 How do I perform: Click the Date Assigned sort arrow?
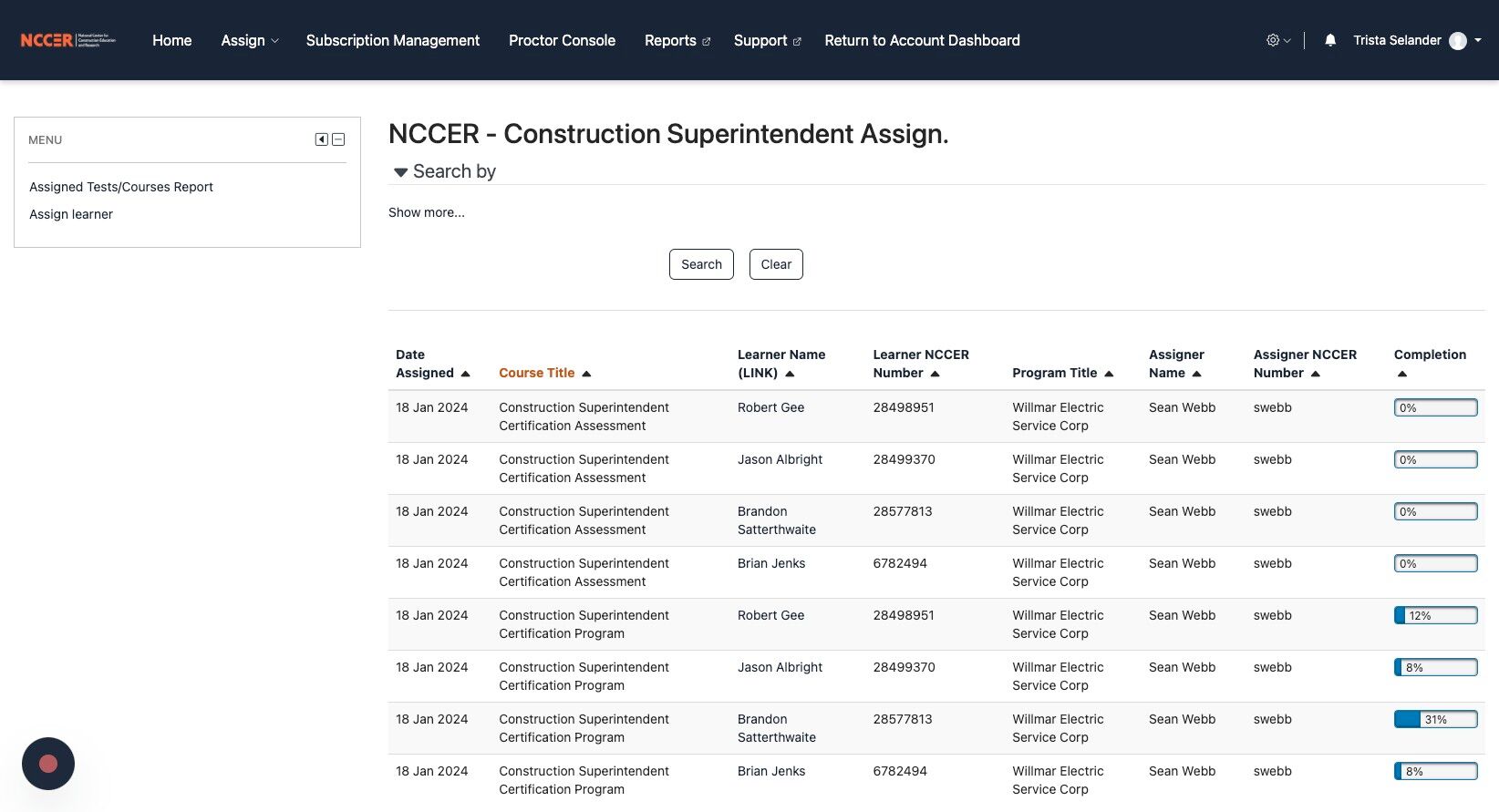click(x=465, y=374)
